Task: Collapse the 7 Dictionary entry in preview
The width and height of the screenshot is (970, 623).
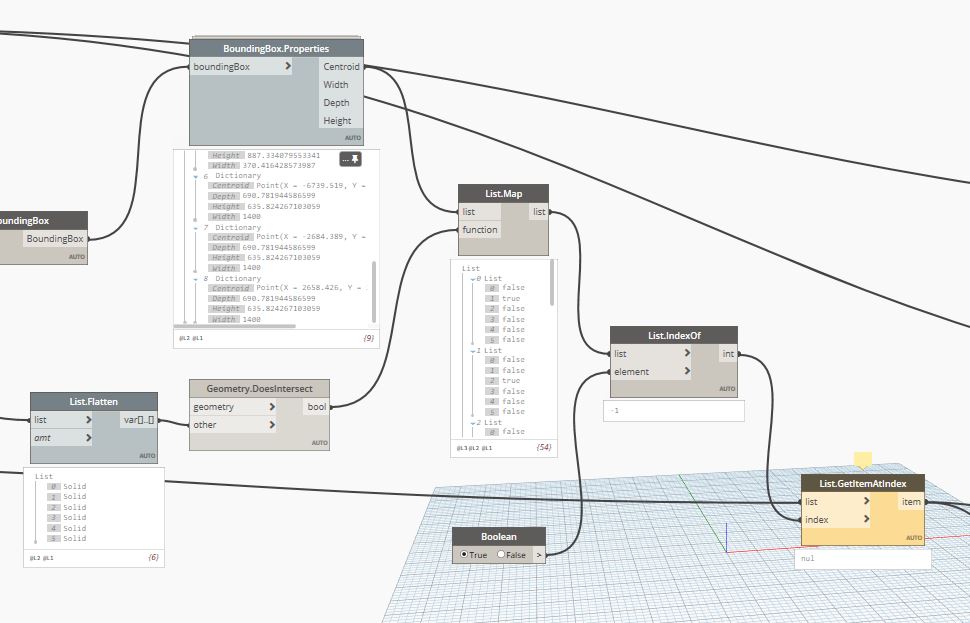Action: (196, 228)
